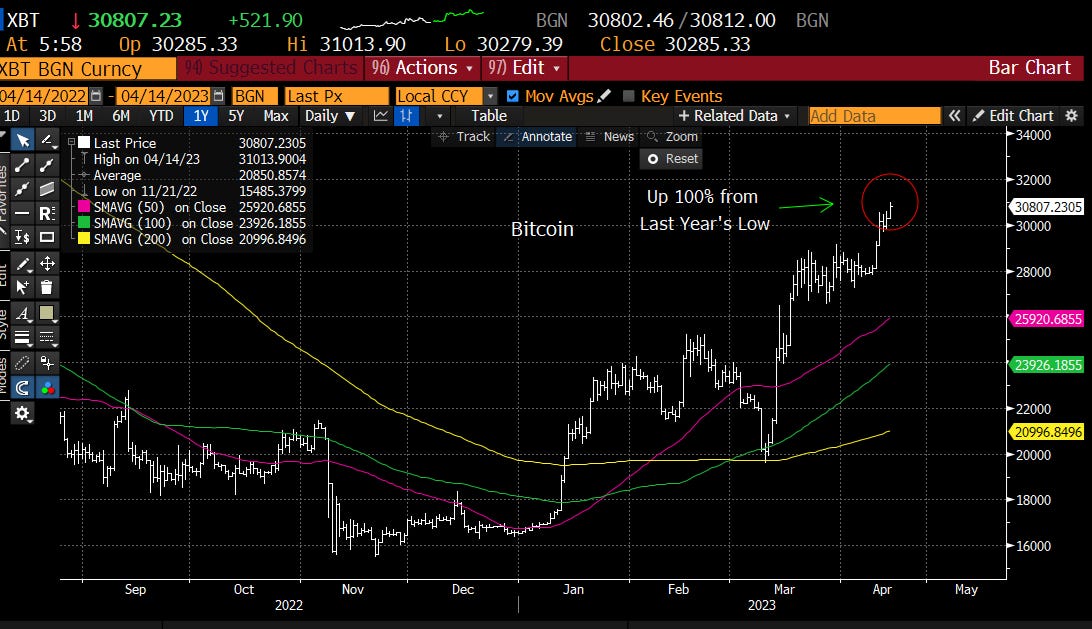Choose the add-select pointer tool
This screenshot has height=629, width=1092.
(x=22, y=287)
